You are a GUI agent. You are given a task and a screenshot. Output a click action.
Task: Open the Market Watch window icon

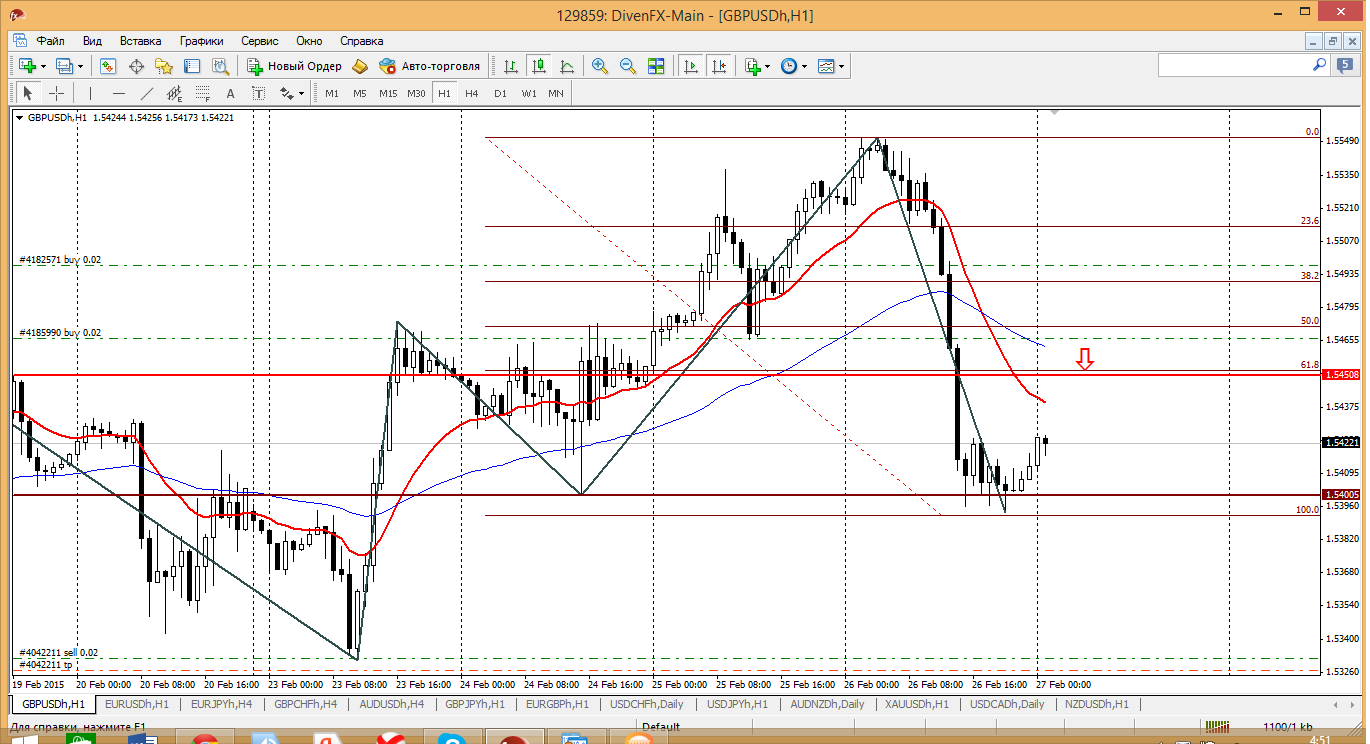tap(108, 66)
